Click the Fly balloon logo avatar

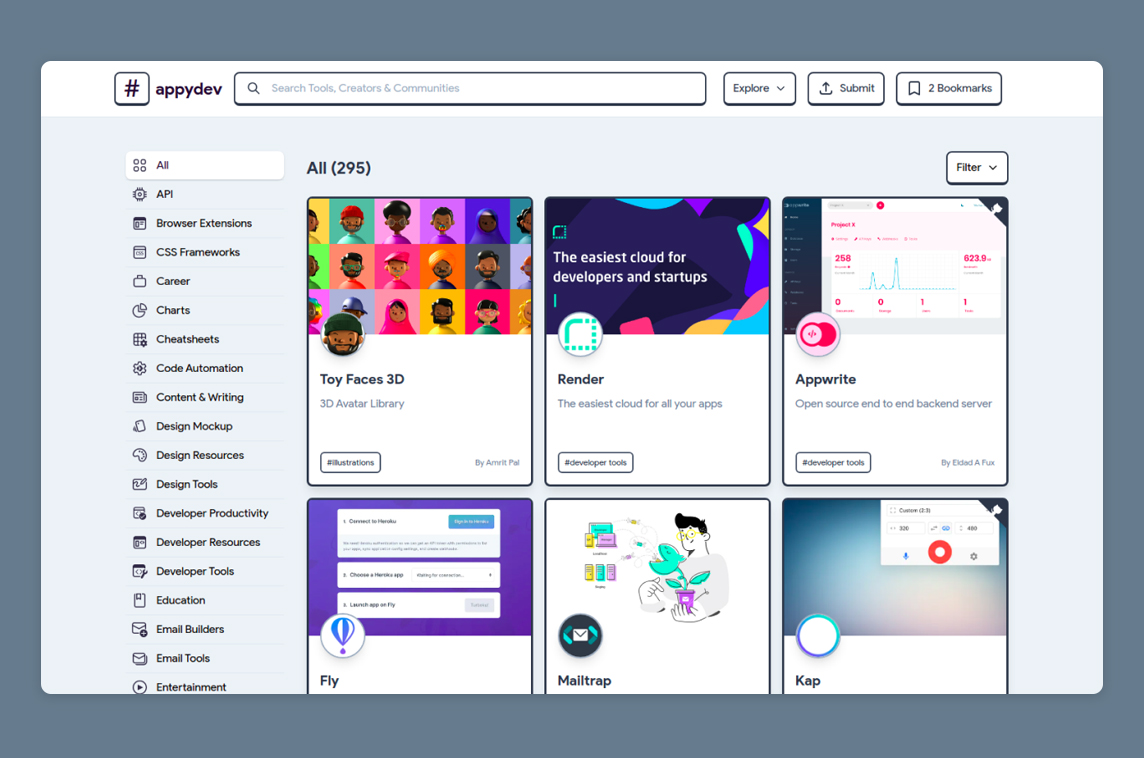pos(343,635)
